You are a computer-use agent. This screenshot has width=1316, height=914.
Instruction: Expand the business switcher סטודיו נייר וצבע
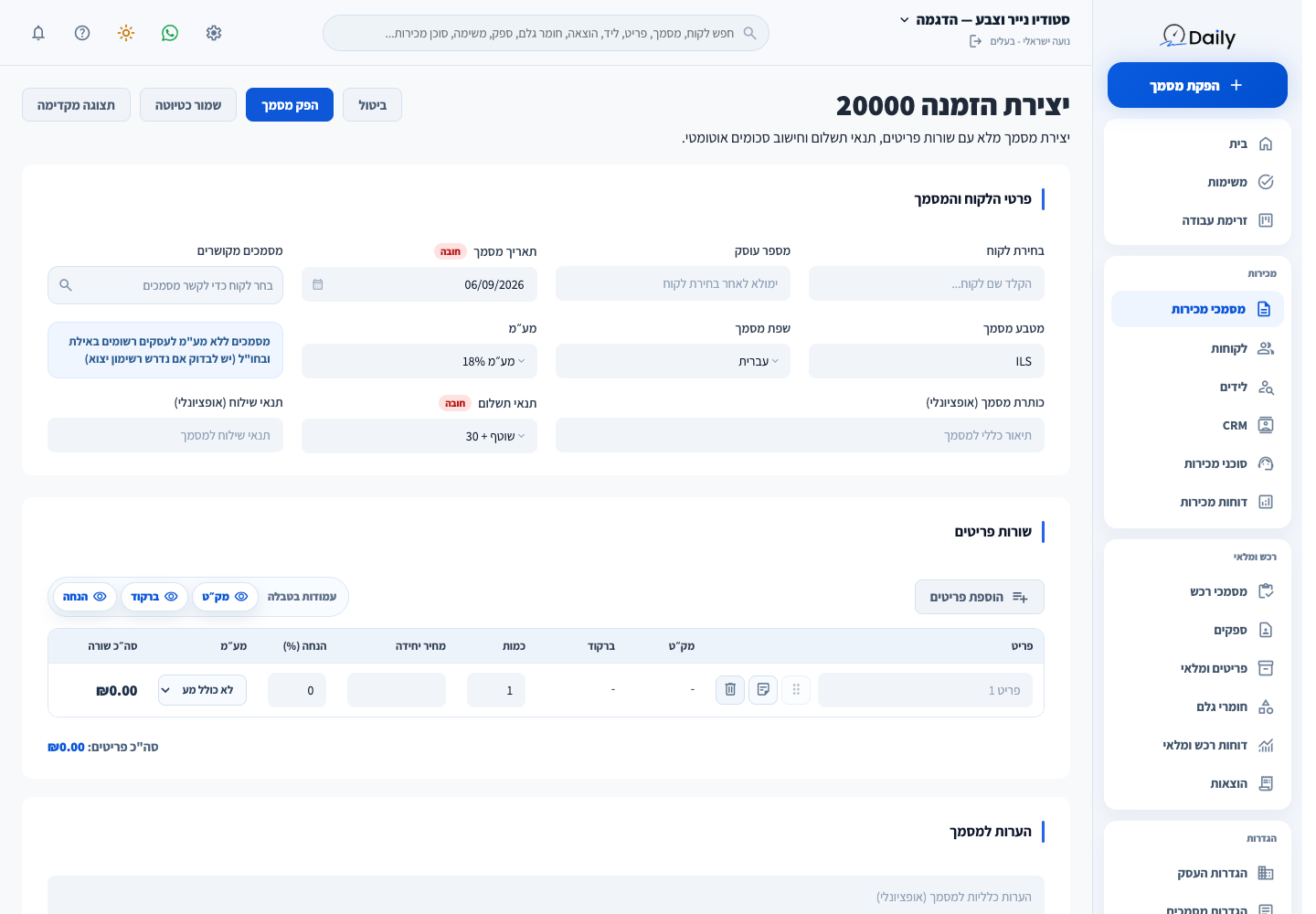[984, 19]
